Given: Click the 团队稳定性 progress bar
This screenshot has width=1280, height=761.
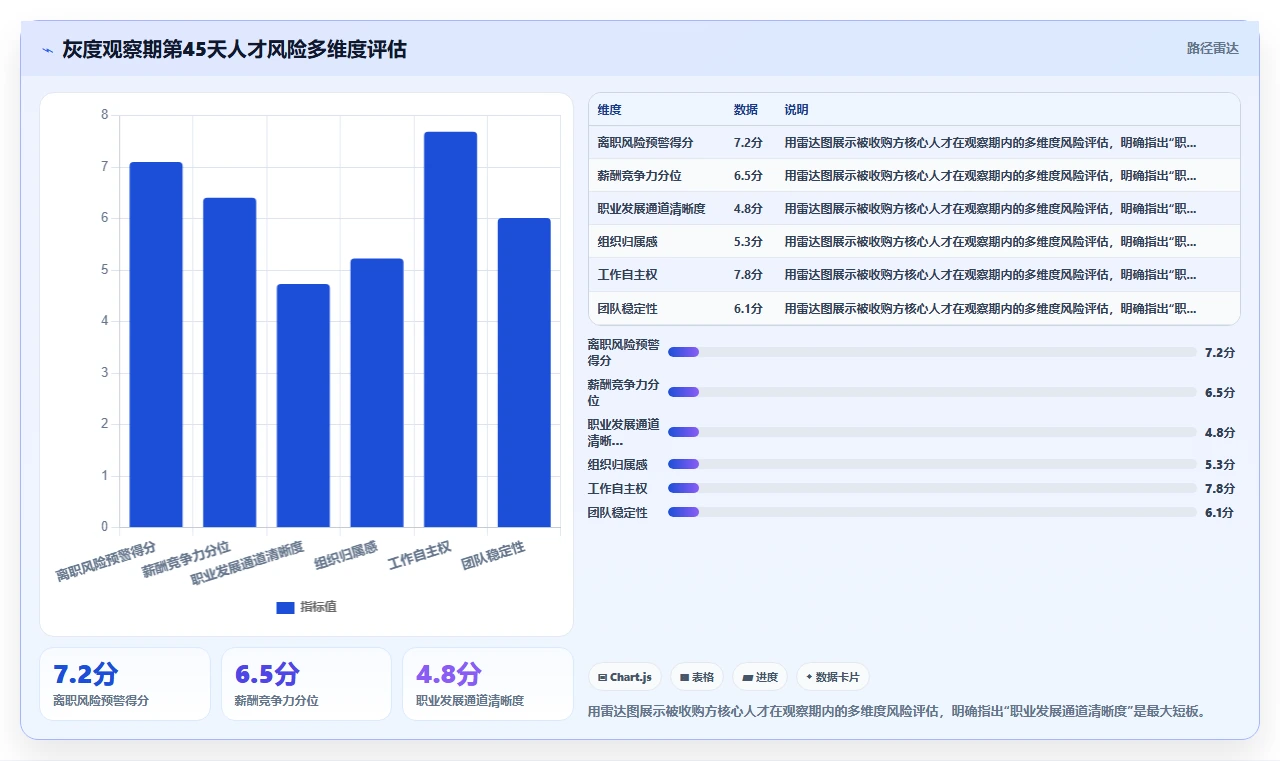Looking at the screenshot, I should [932, 512].
